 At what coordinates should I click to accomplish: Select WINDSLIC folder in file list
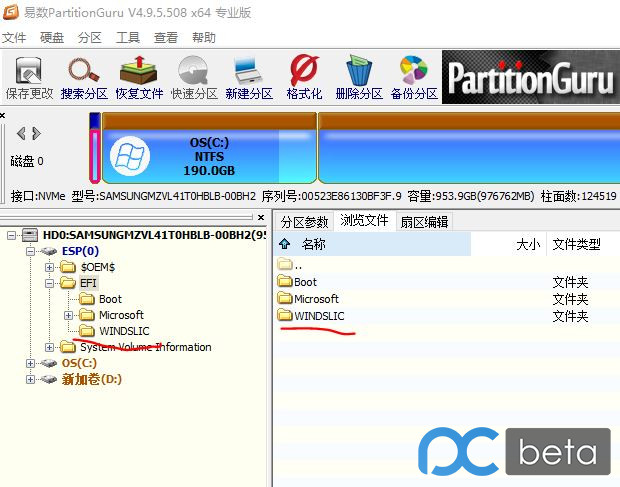(311, 316)
